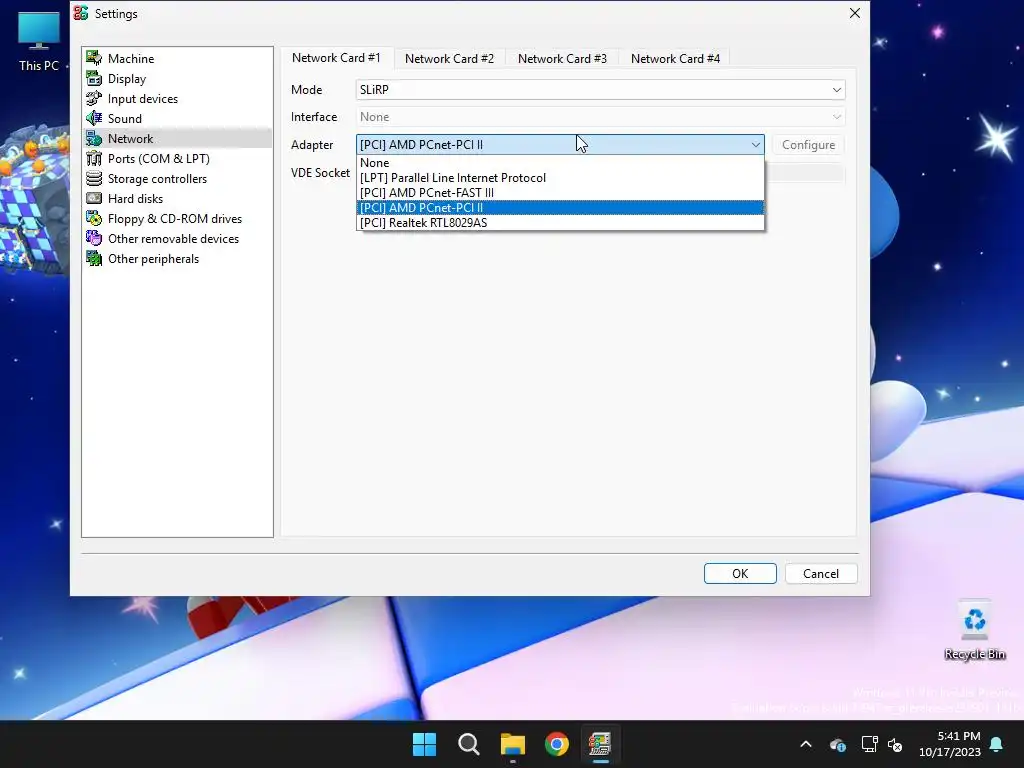Open Other peripherals settings page
The image size is (1024, 768).
point(153,259)
